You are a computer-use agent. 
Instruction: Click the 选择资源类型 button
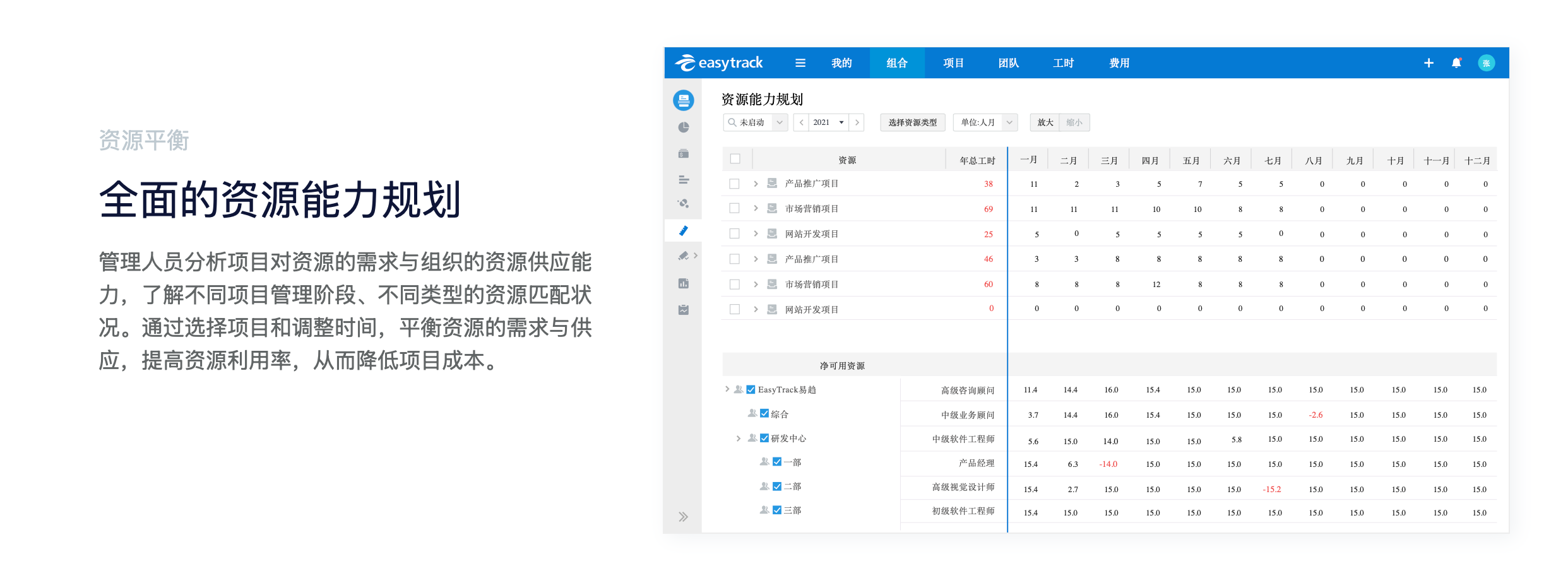(x=912, y=122)
